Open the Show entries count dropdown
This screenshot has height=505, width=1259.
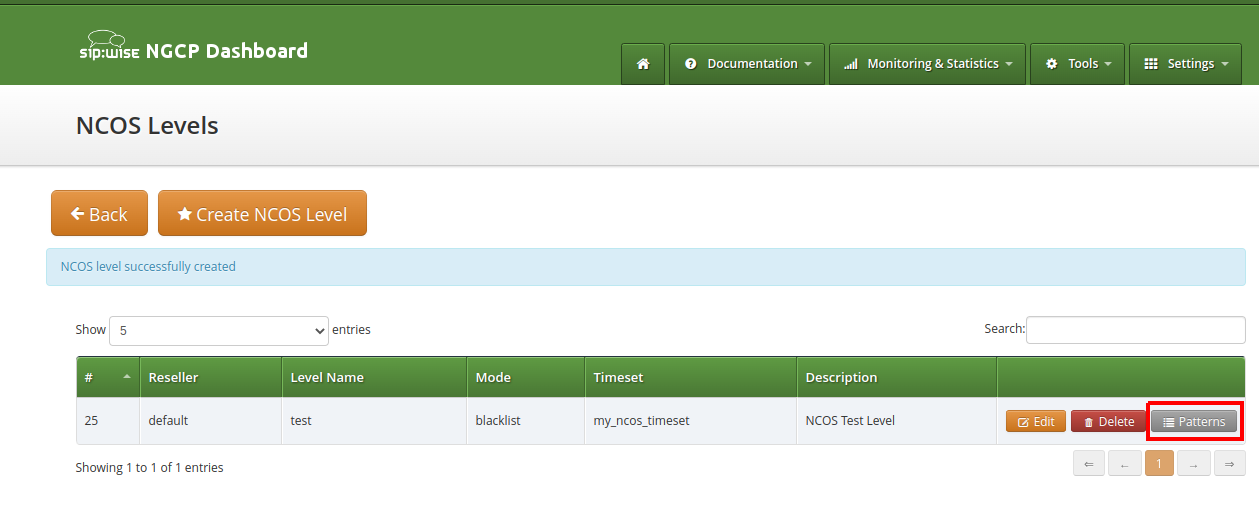click(219, 330)
